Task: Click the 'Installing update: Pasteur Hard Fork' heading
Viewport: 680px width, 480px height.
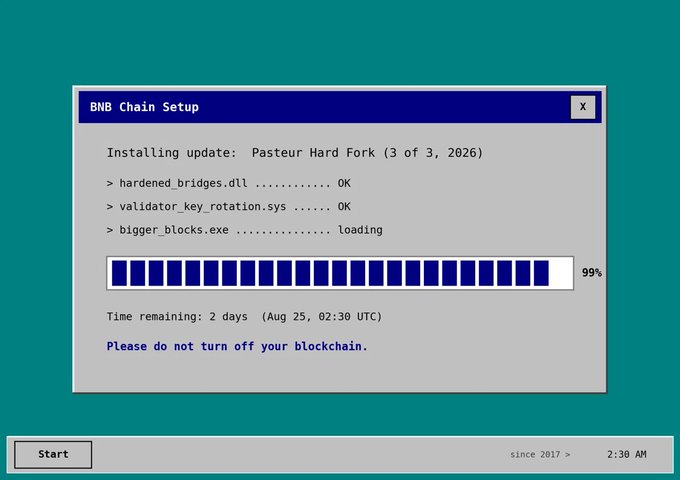Action: point(294,153)
